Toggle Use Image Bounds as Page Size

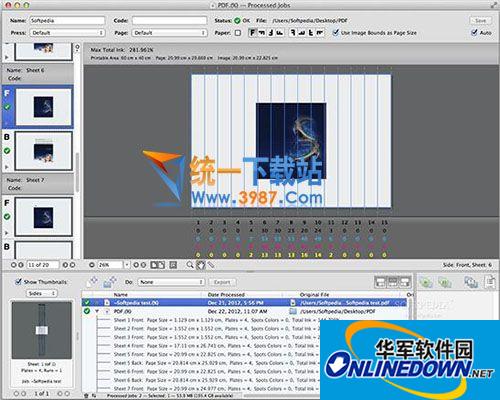tap(336, 33)
